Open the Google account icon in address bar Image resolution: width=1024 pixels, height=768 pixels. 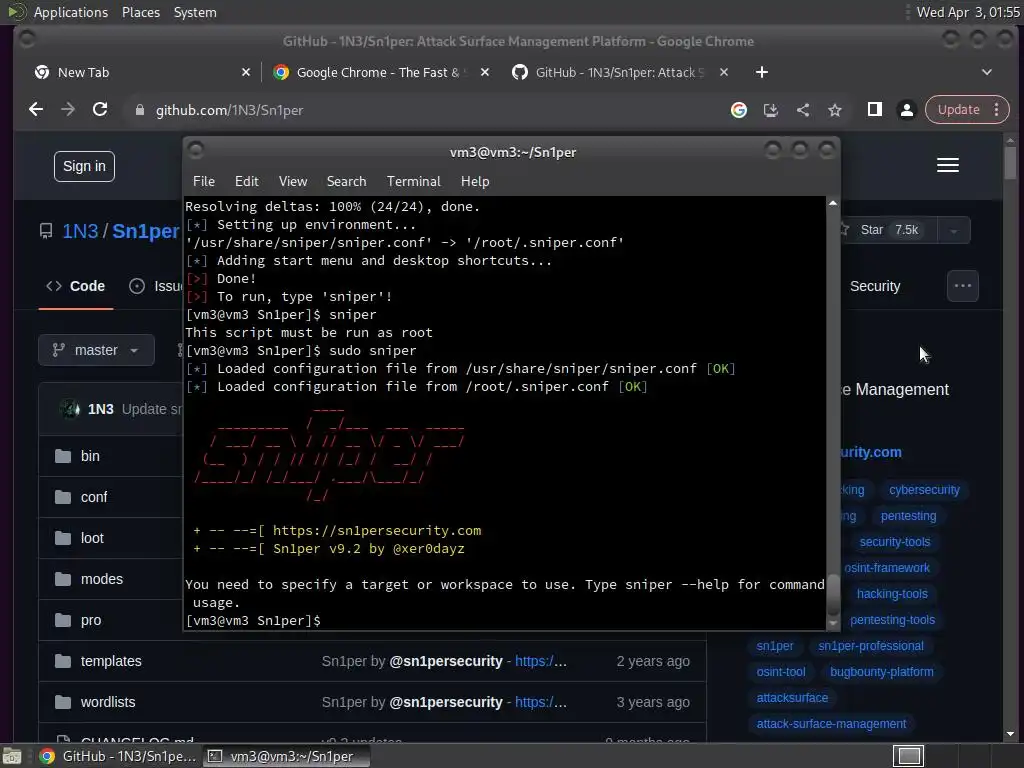(739, 110)
